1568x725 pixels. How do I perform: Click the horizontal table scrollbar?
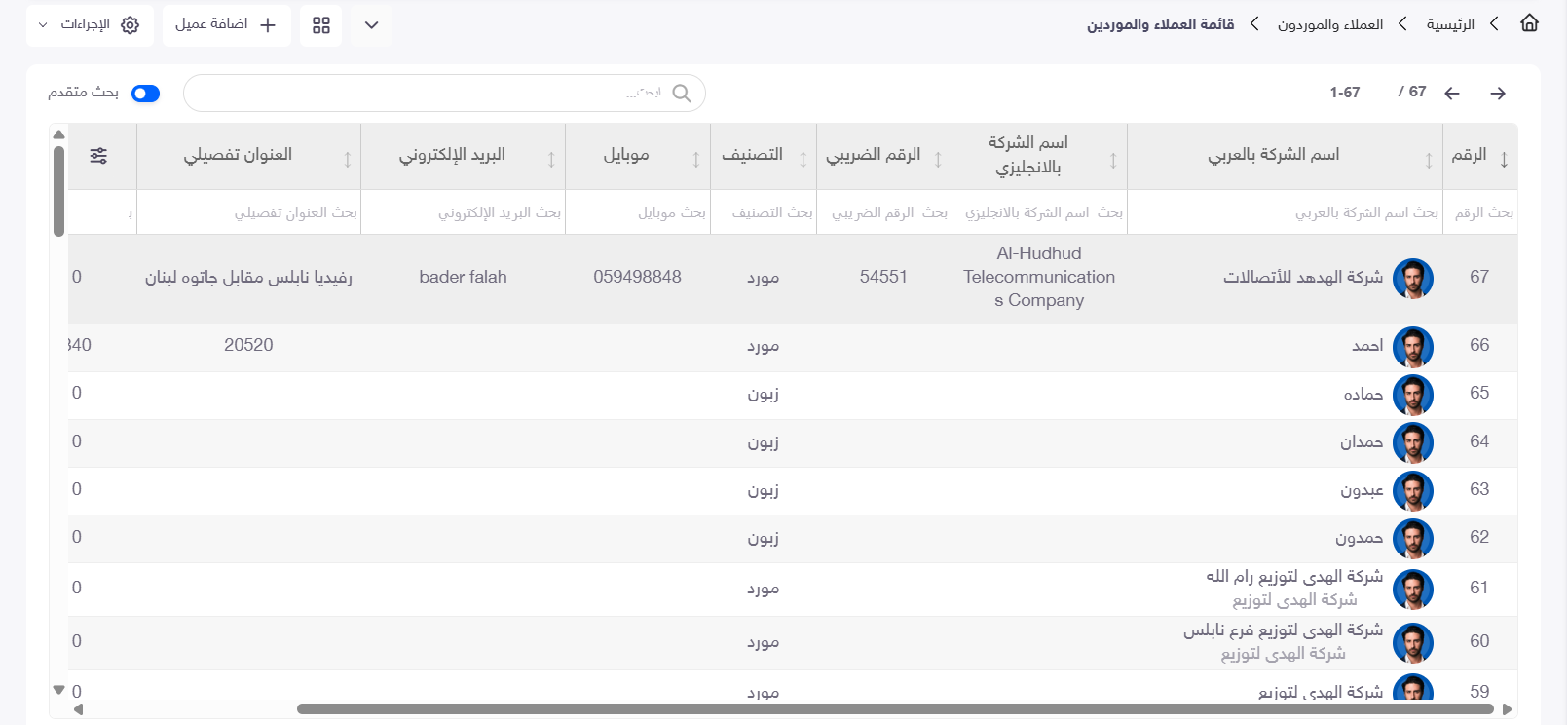click(x=895, y=709)
